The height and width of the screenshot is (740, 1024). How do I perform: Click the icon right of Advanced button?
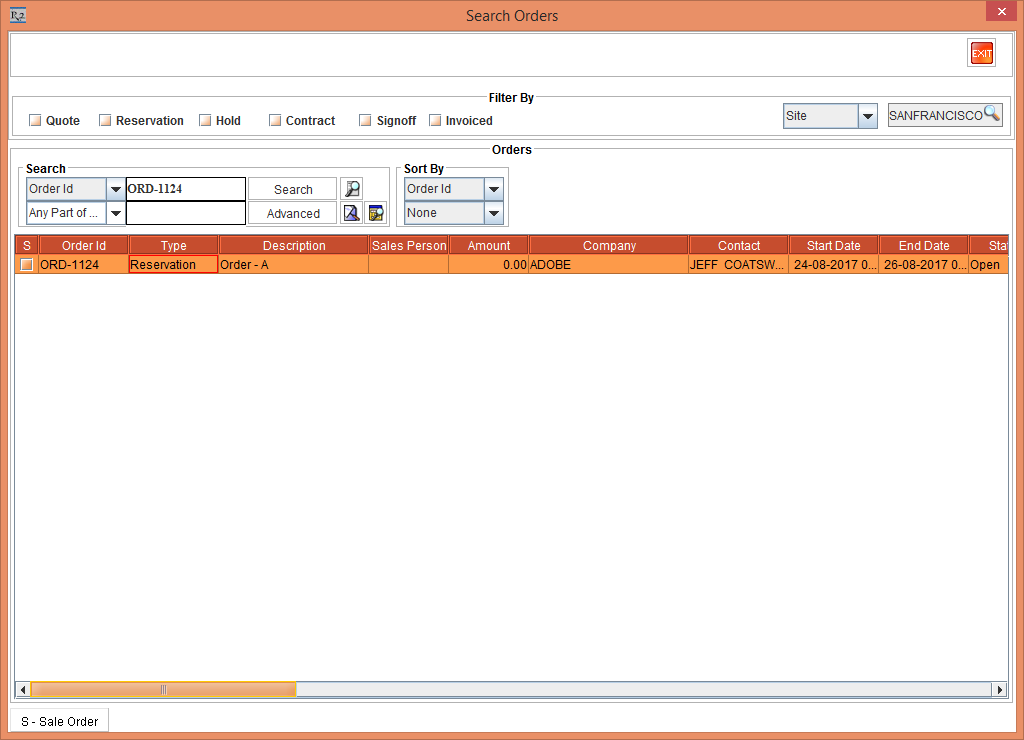point(352,213)
